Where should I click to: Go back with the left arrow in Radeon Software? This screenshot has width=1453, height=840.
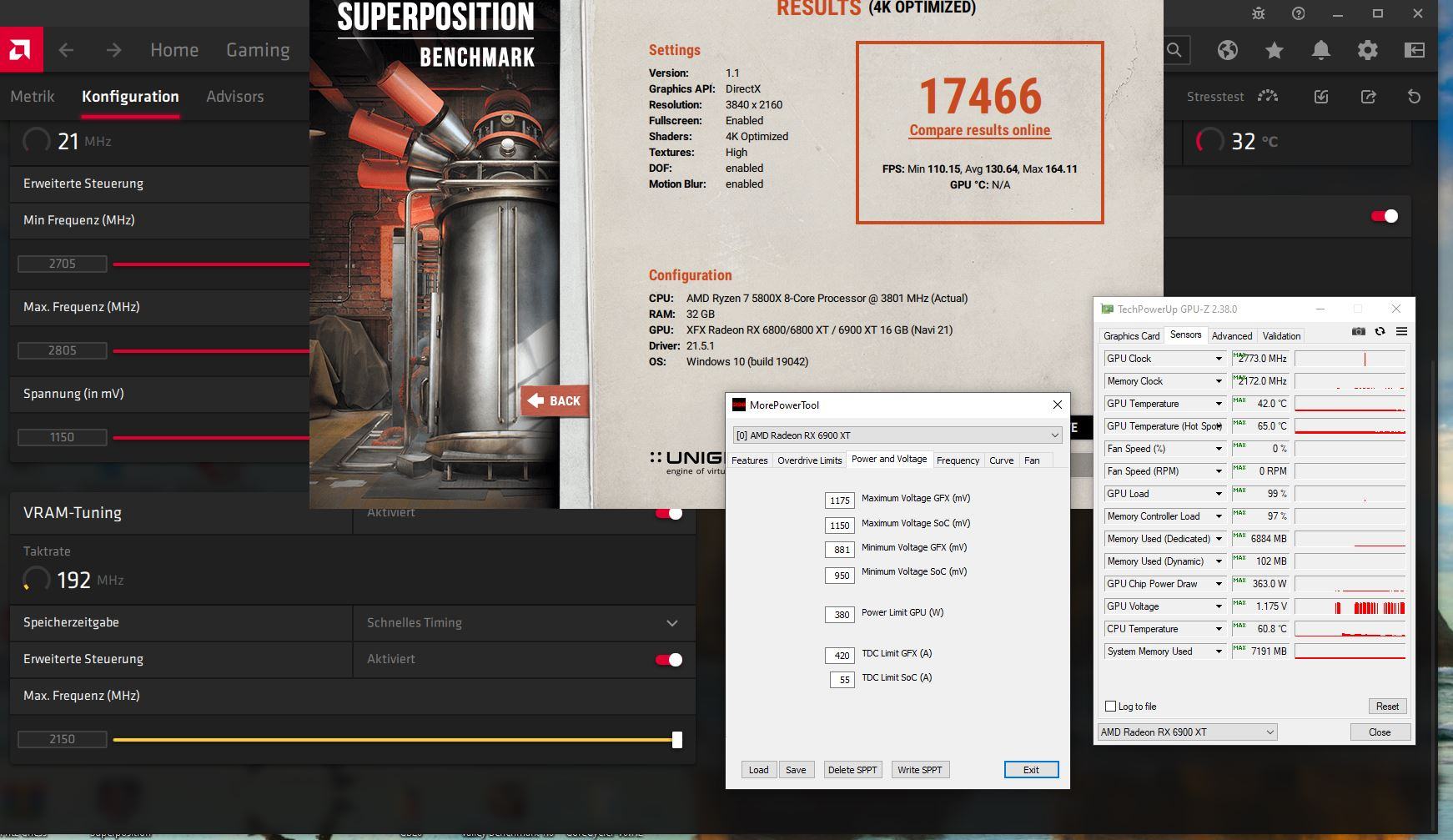pyautogui.click(x=66, y=50)
